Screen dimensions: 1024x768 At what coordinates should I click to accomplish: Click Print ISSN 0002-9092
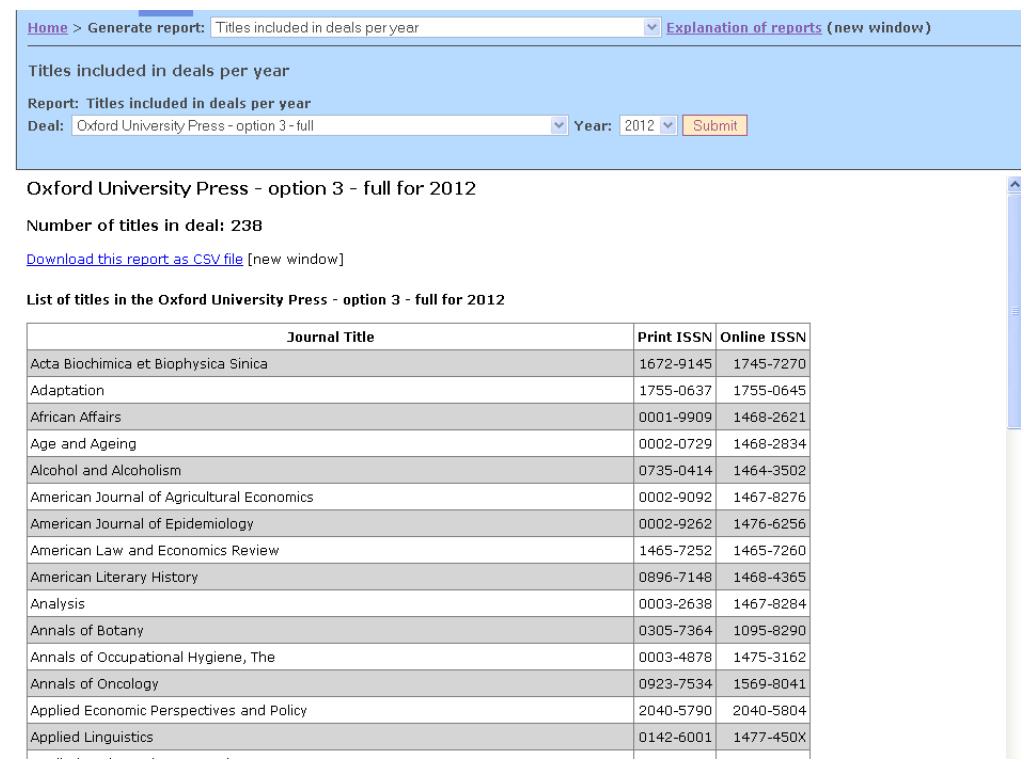pyautogui.click(x=675, y=497)
